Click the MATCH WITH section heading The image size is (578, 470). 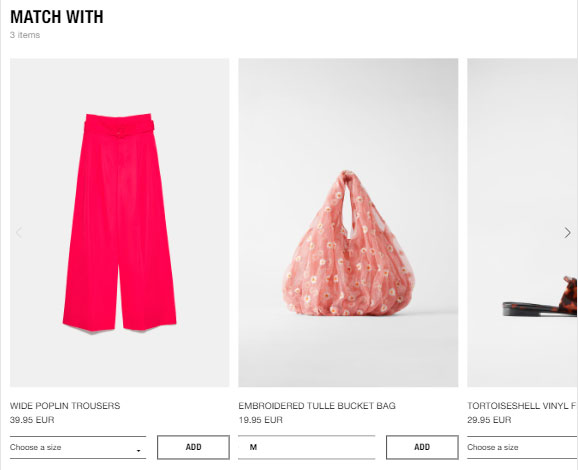[57, 17]
